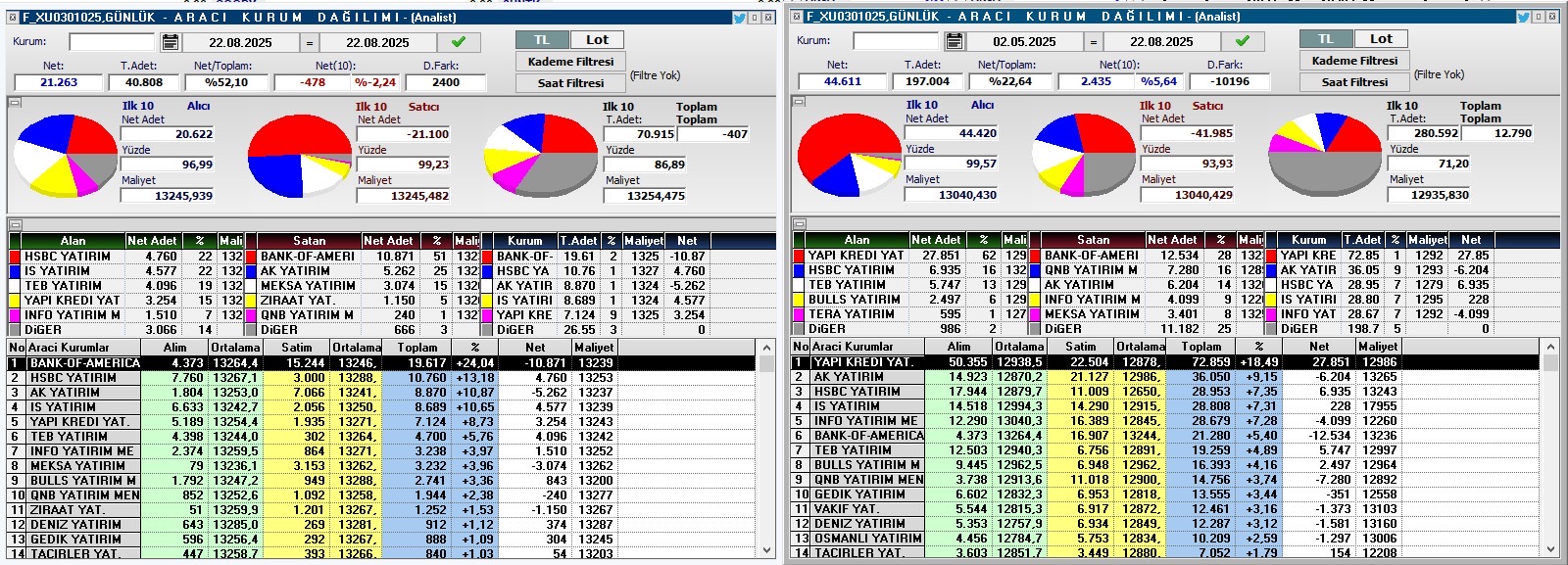Collapse the top-five tables panel in right window

tap(799, 223)
